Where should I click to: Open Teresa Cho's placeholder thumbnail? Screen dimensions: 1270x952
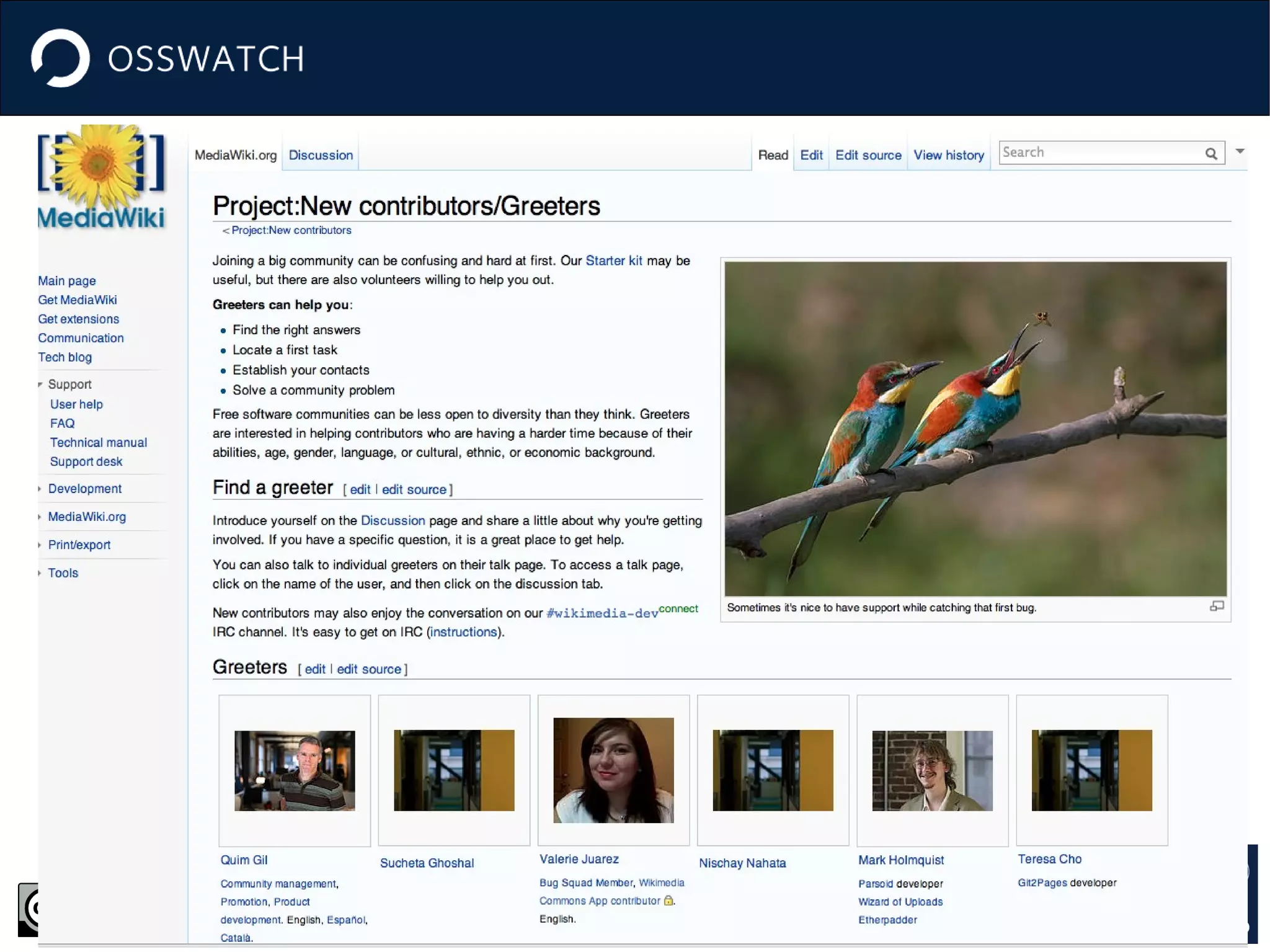(x=1091, y=770)
